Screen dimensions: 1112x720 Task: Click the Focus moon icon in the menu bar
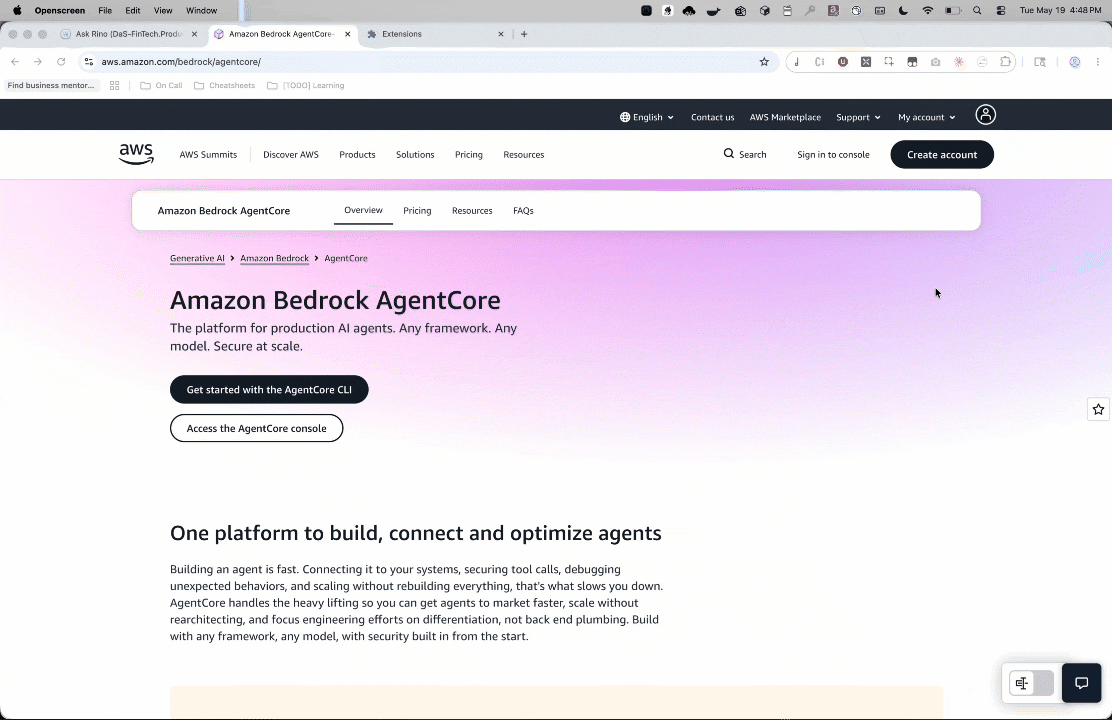click(903, 11)
